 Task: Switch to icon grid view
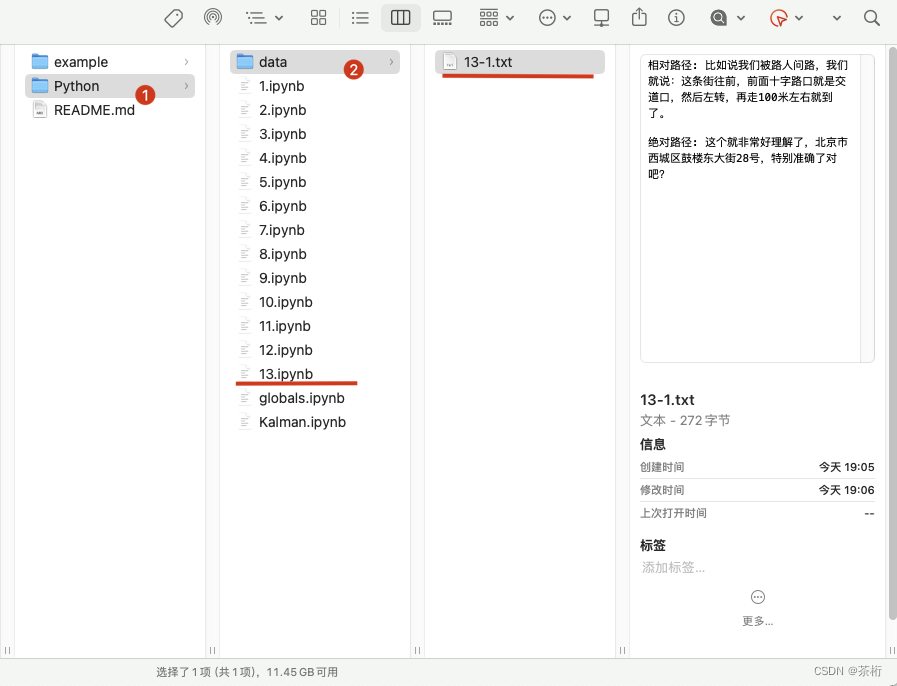click(x=319, y=18)
